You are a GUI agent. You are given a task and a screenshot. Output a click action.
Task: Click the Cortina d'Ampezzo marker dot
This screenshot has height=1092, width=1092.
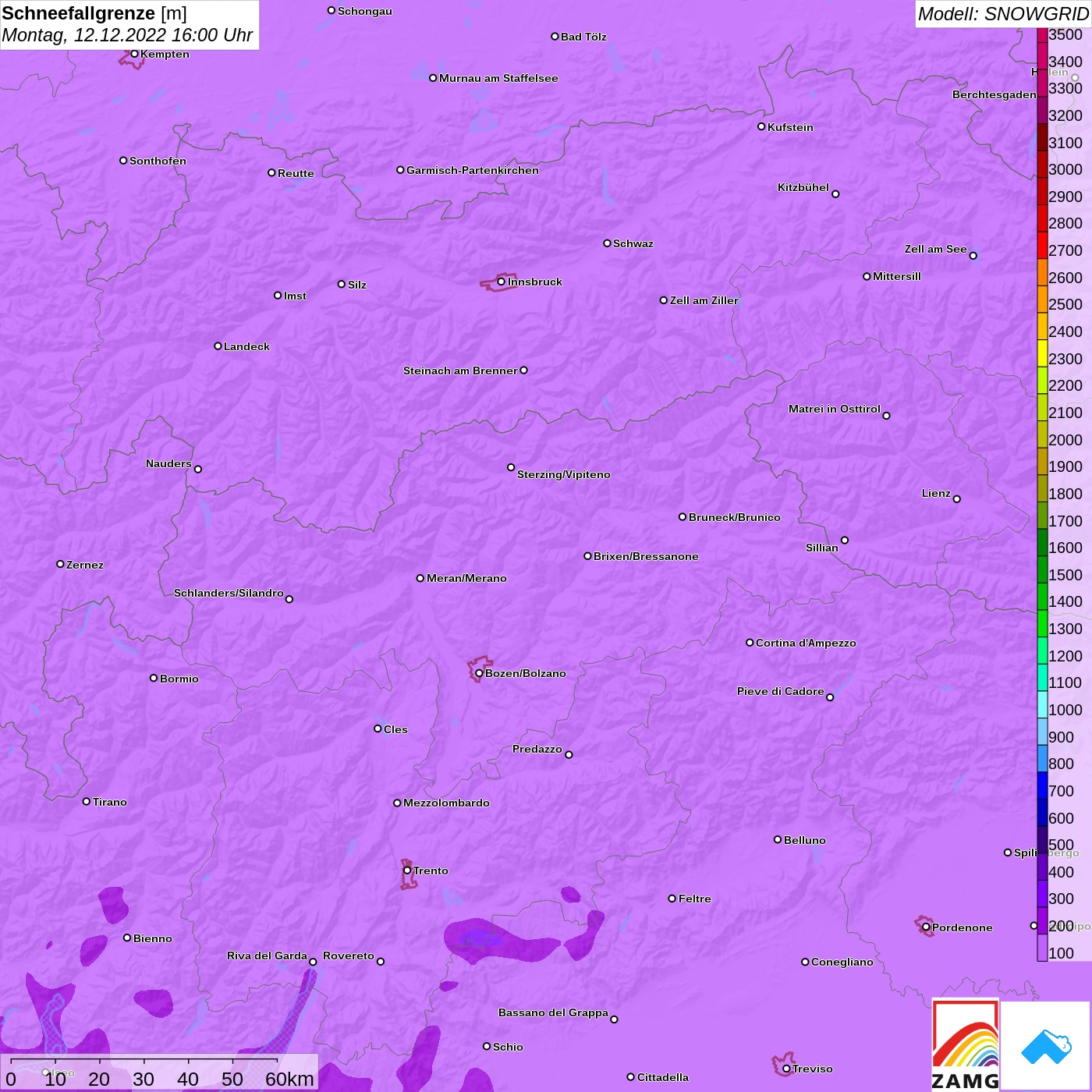click(x=750, y=643)
